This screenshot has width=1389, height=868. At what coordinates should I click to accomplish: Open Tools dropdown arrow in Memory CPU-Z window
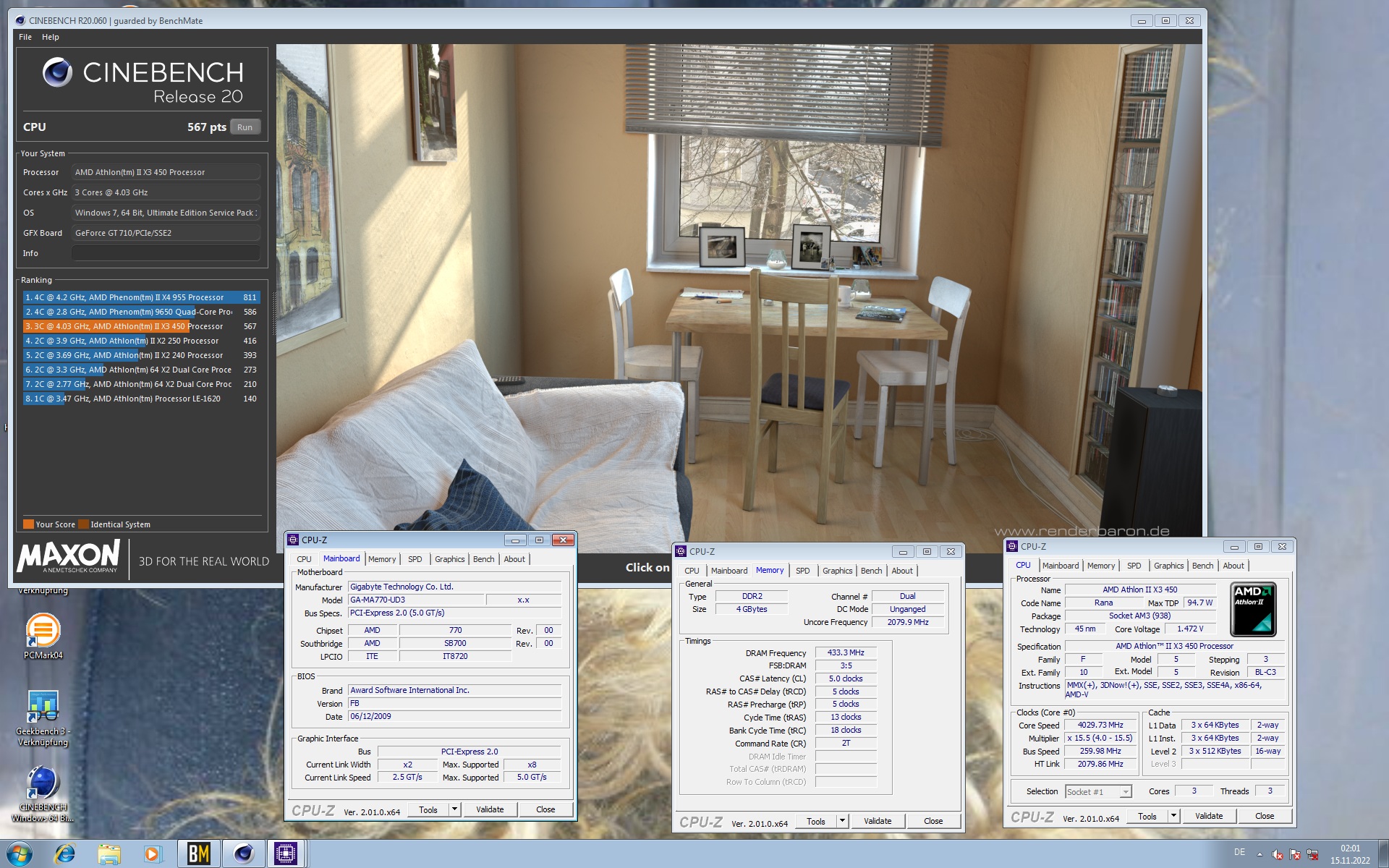tap(842, 821)
